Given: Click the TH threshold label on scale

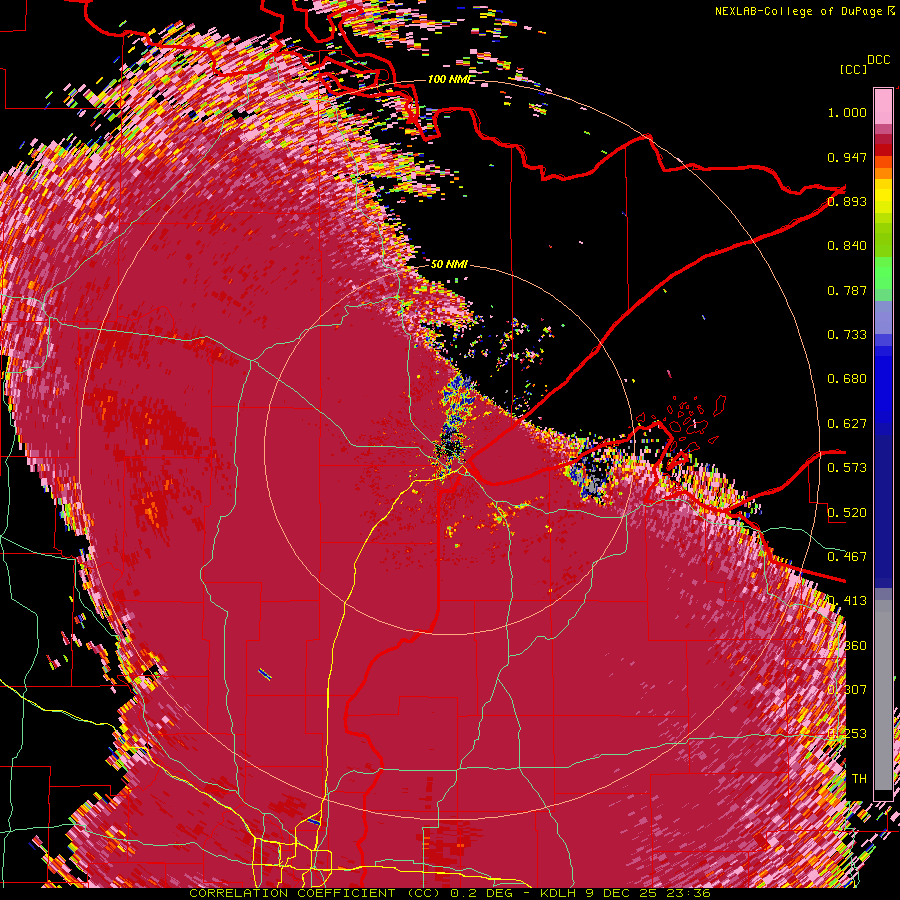Looking at the screenshot, I should pos(859,778).
